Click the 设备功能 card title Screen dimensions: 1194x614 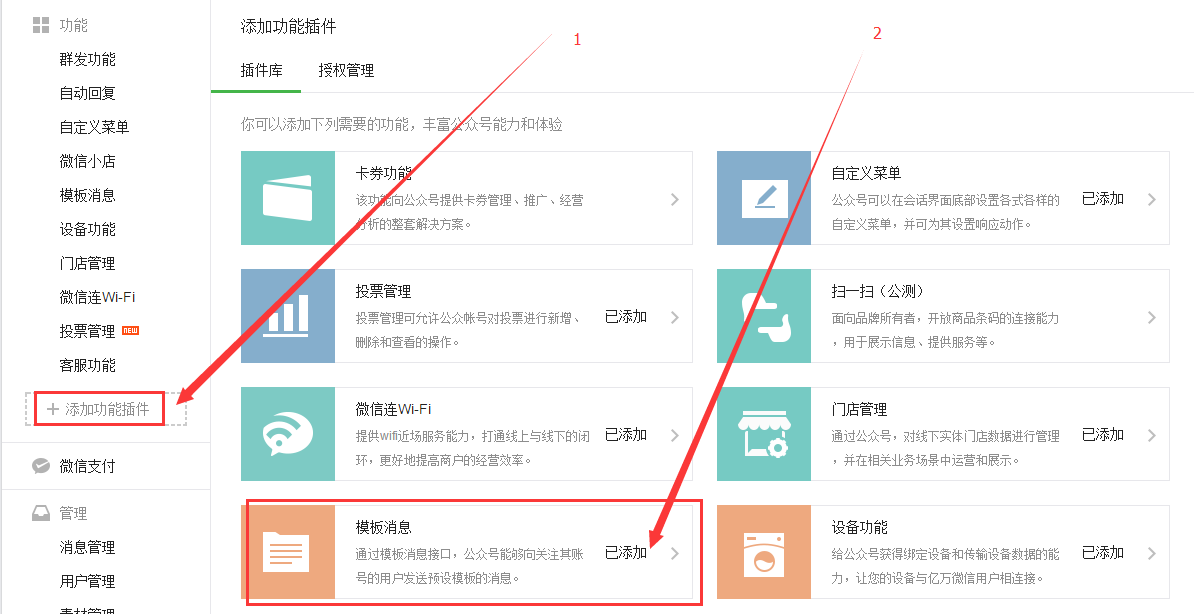point(860,528)
